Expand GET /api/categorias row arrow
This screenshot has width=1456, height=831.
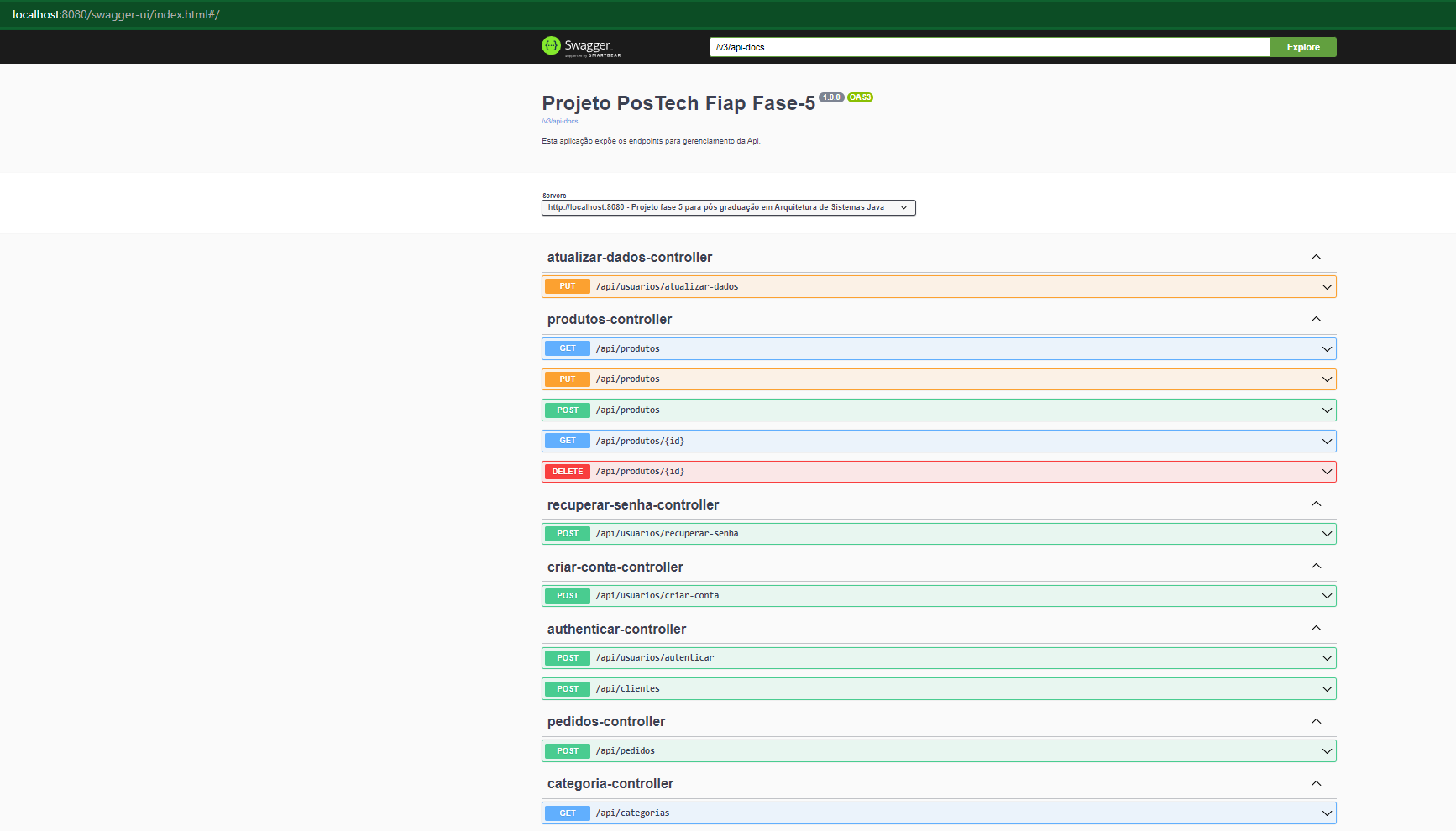click(x=1327, y=813)
